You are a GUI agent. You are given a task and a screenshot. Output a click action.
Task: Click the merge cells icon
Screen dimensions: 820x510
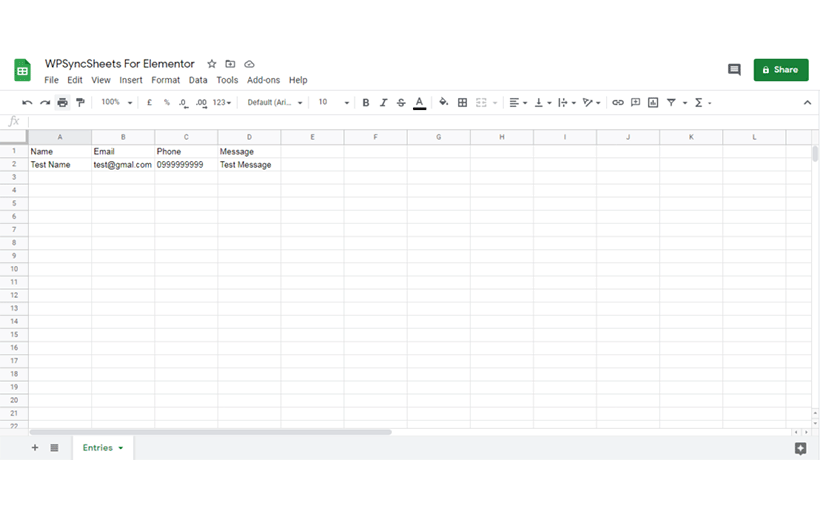(481, 103)
